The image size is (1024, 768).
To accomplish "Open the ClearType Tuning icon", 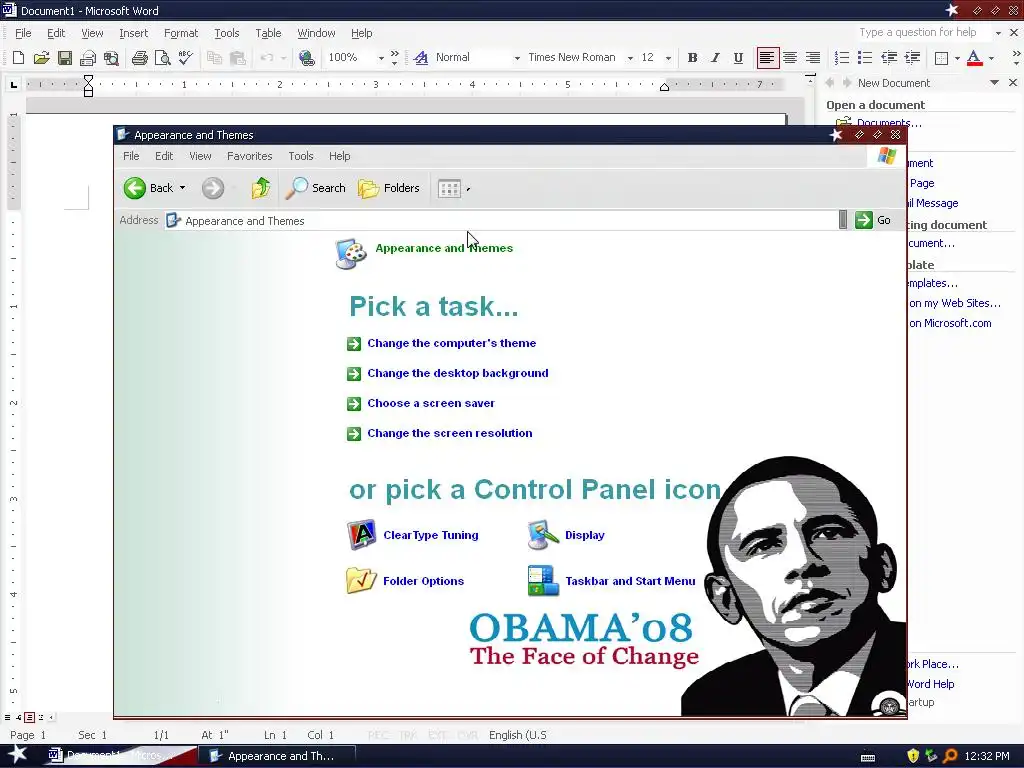I will click(x=361, y=535).
